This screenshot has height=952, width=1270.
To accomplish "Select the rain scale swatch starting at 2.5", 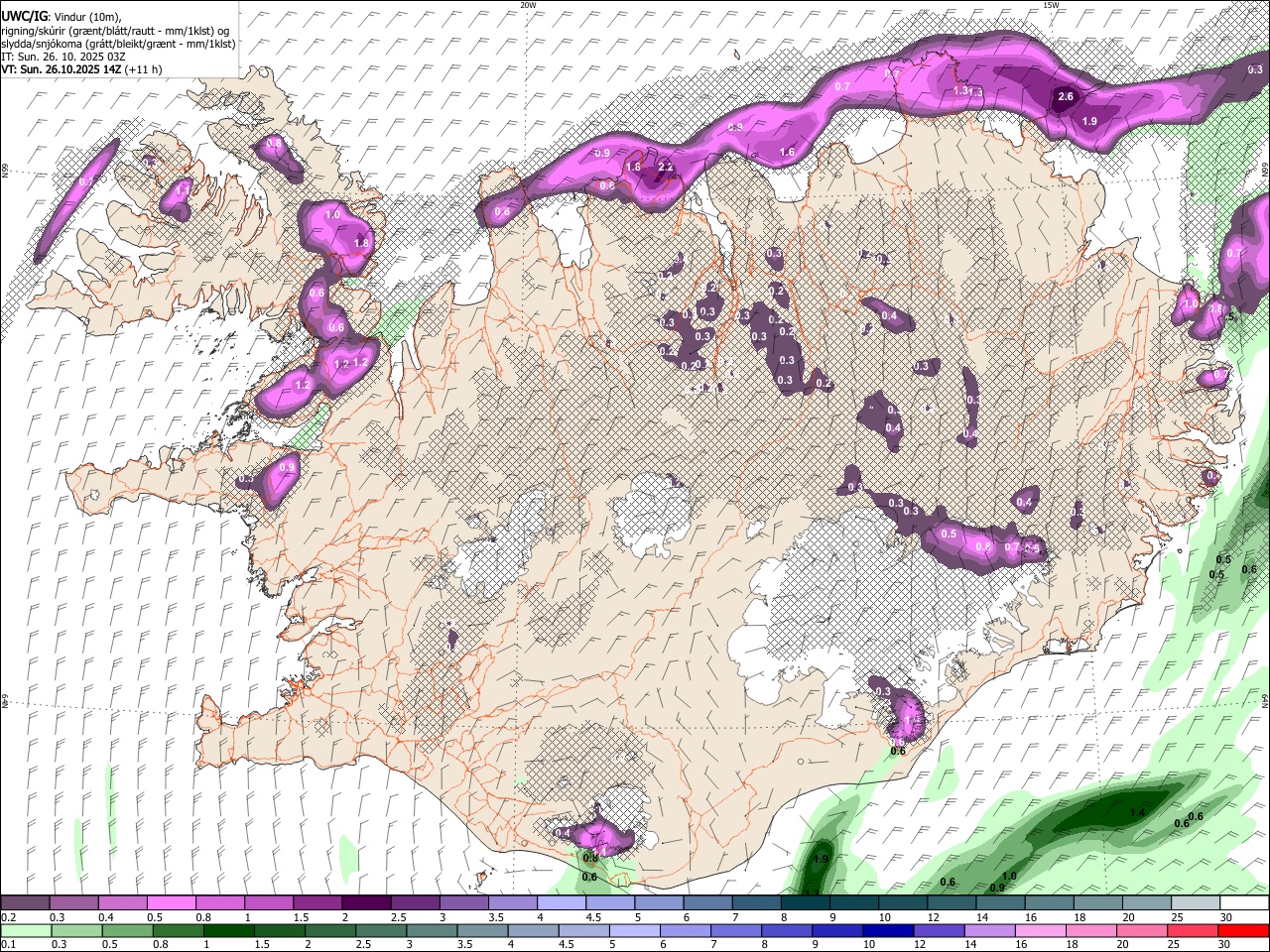I will pyautogui.click(x=381, y=931).
